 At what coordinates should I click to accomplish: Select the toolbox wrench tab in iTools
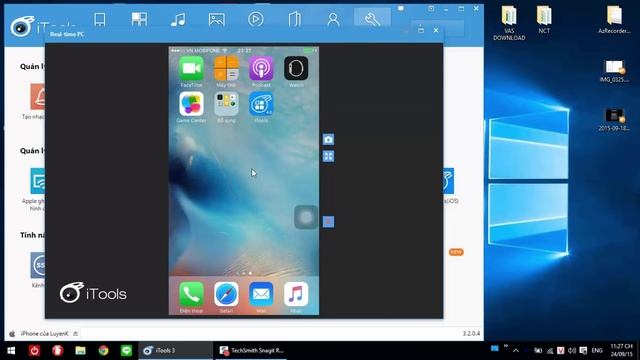[x=372, y=19]
